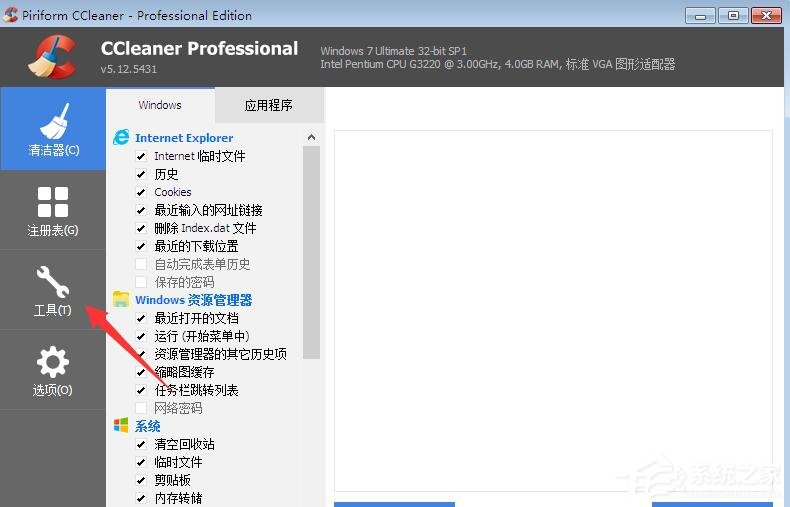Click the CCleaner Professional title
This screenshot has height=507, width=790.
point(200,48)
